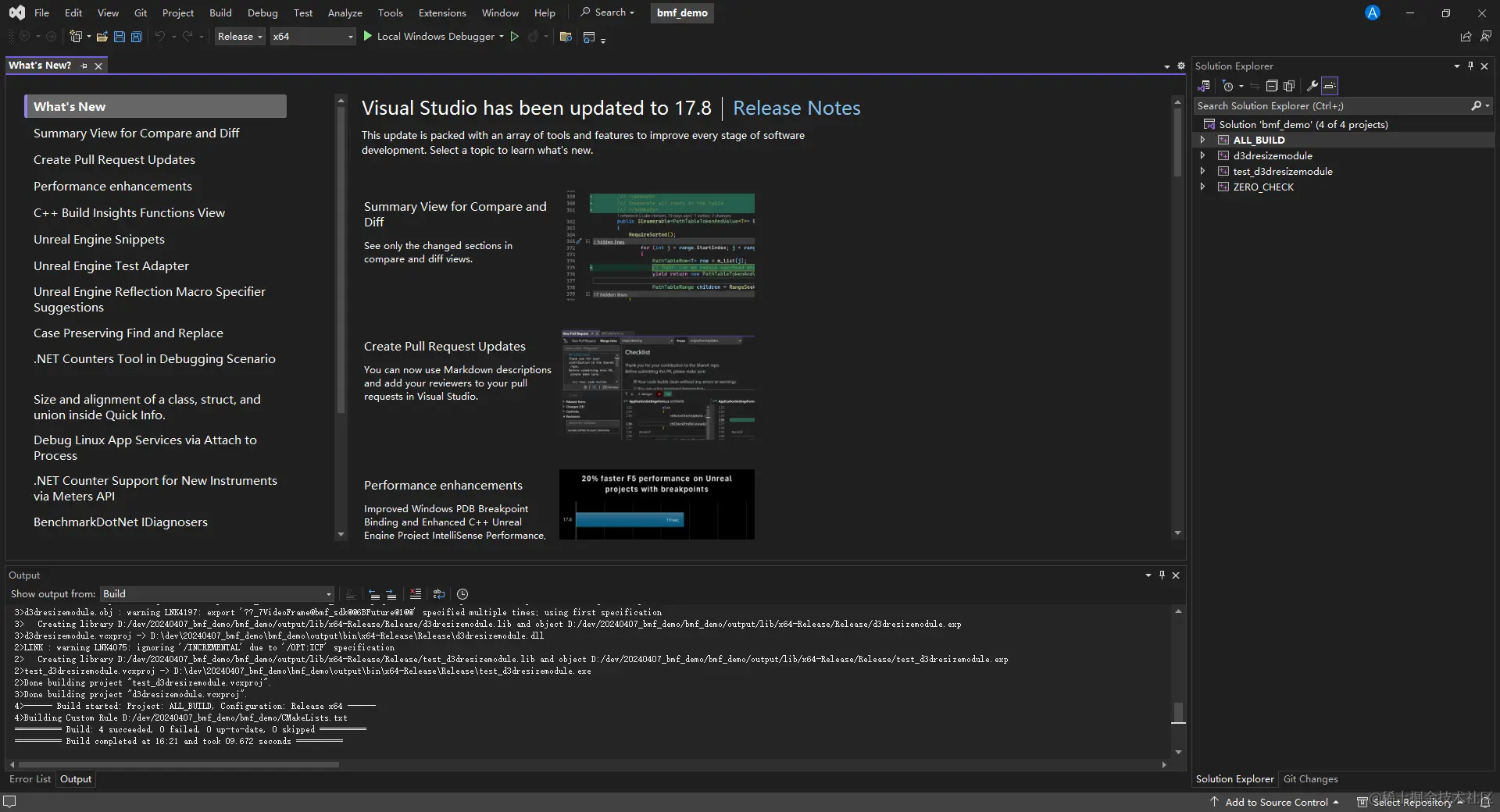1500x812 pixels.
Task: Click the Pending Changes Filter clock icon
Action: tap(1228, 86)
